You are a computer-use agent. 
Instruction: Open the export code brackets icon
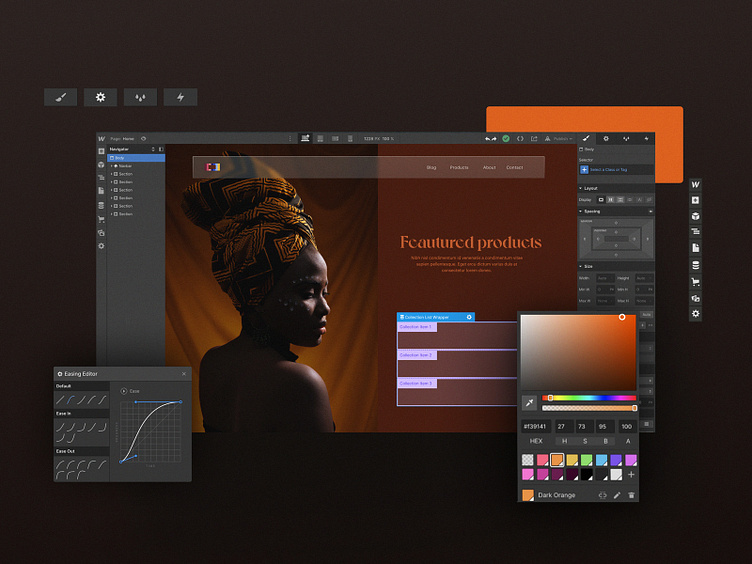[520, 139]
